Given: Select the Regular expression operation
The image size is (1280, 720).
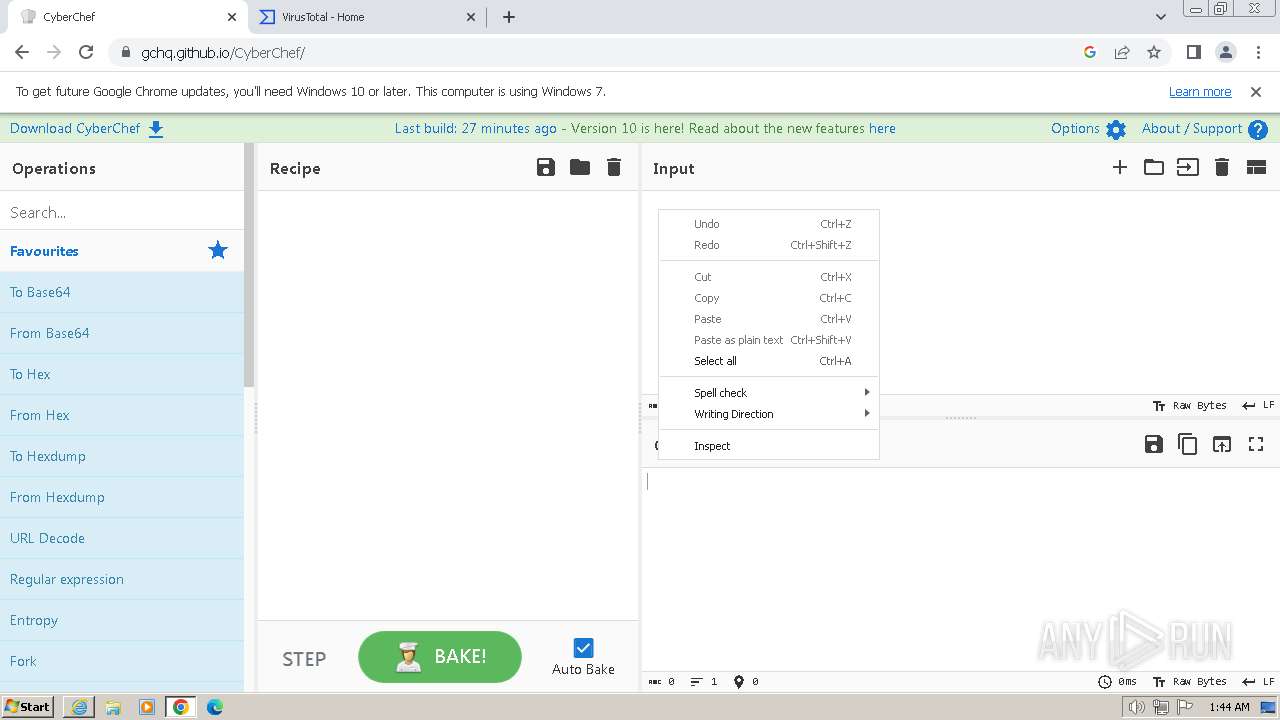Looking at the screenshot, I should [x=122, y=579].
